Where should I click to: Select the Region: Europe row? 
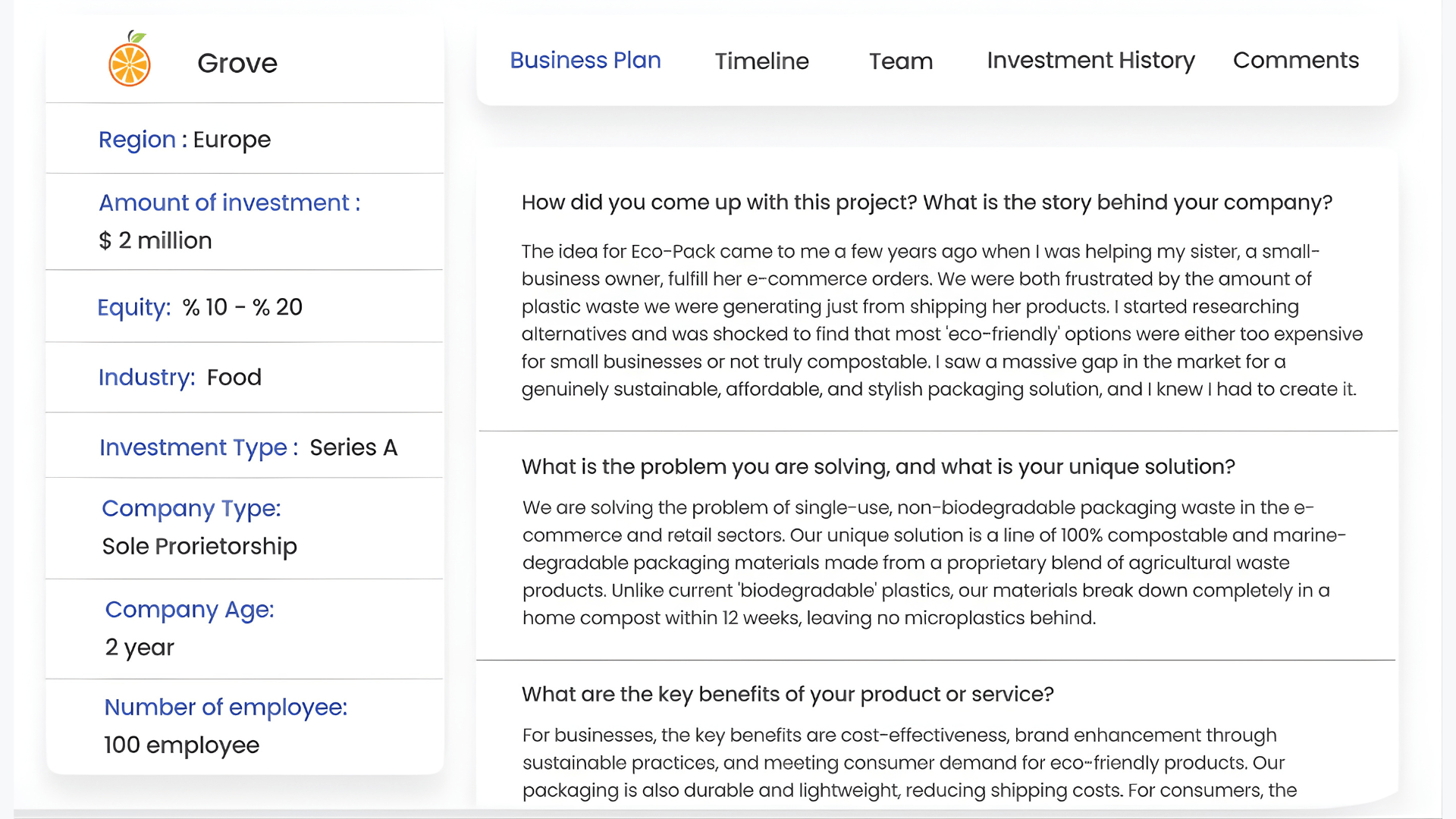click(x=184, y=139)
